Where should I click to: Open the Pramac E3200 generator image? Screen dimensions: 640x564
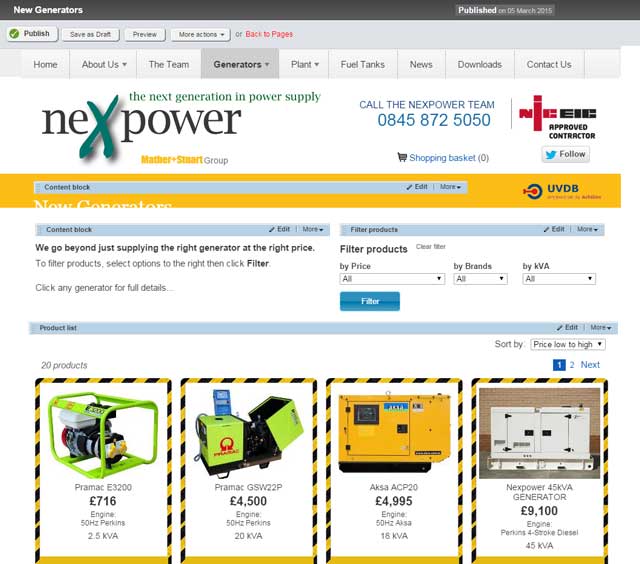point(103,434)
